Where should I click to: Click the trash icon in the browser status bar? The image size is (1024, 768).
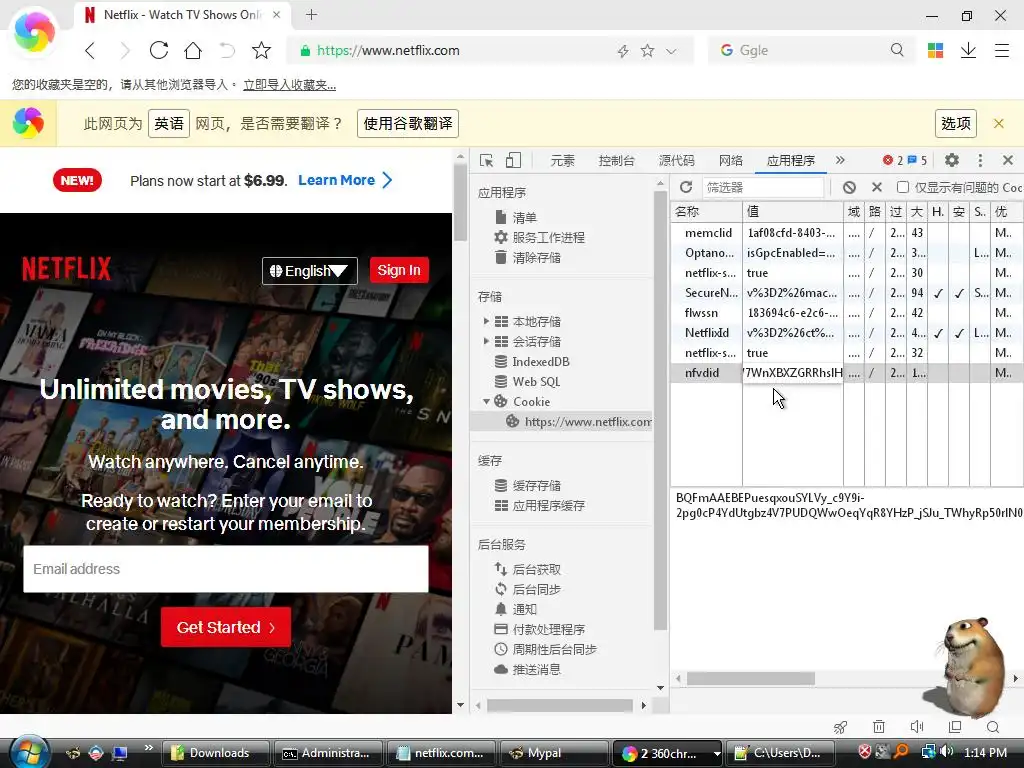pos(879,727)
